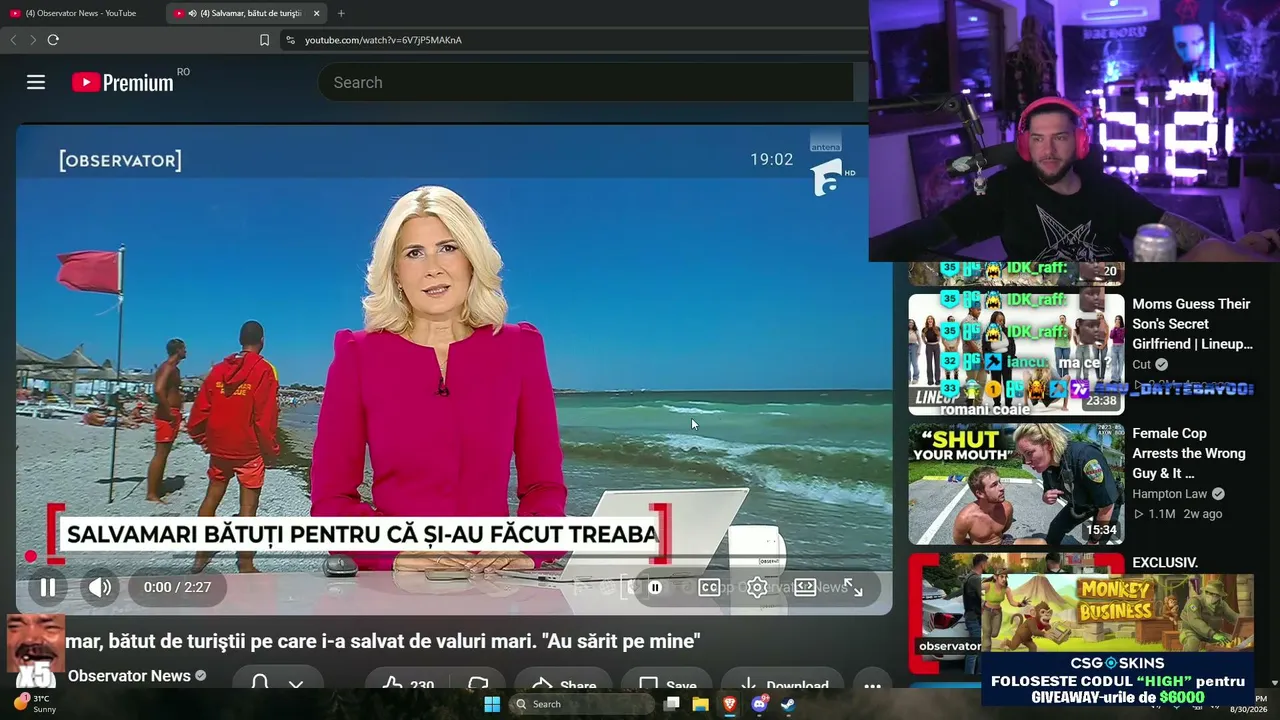This screenshot has width=1280, height=720.
Task: Go back in the browser
Action: point(13,40)
